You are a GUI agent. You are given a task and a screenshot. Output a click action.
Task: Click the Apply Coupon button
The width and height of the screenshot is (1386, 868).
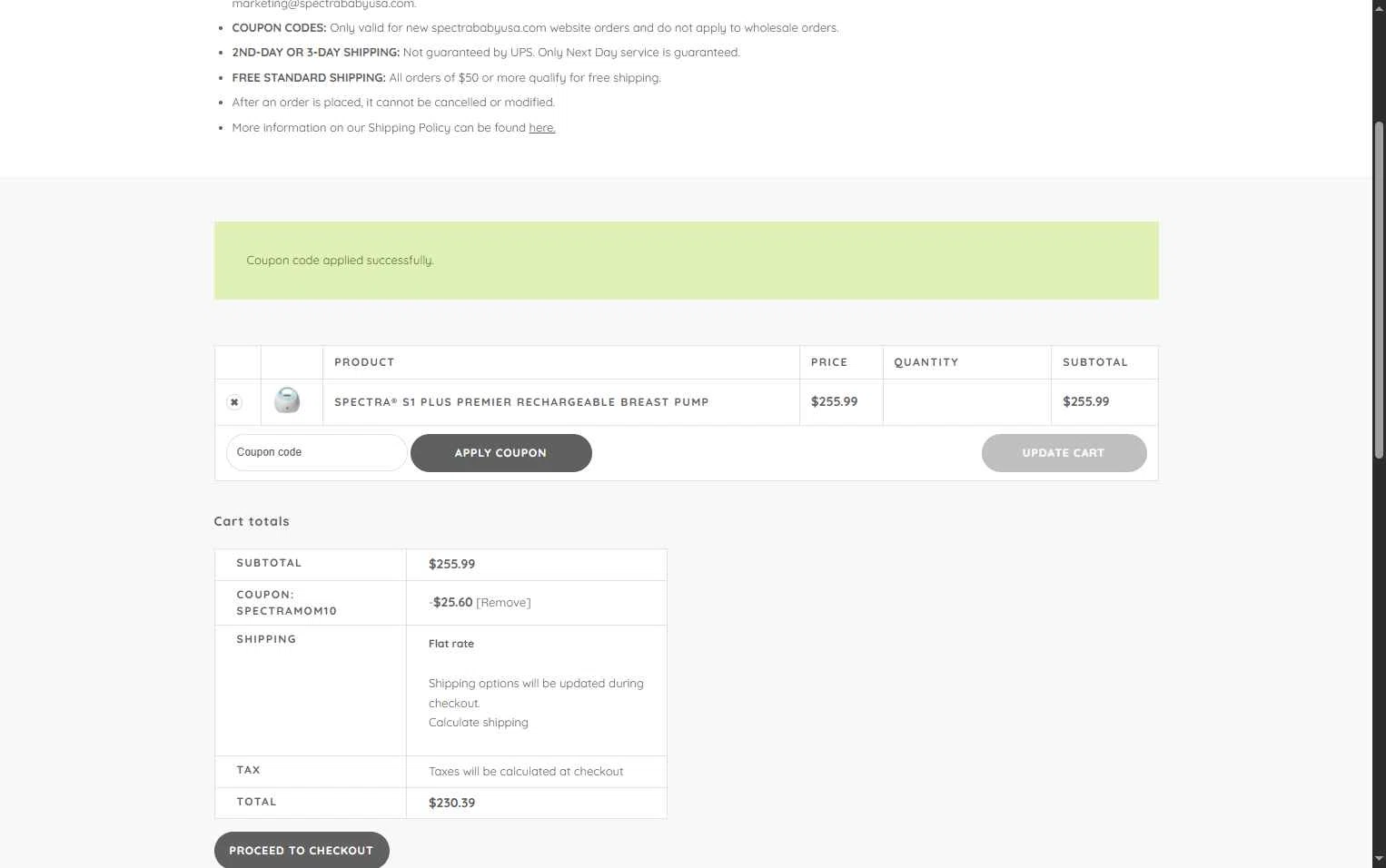point(501,453)
